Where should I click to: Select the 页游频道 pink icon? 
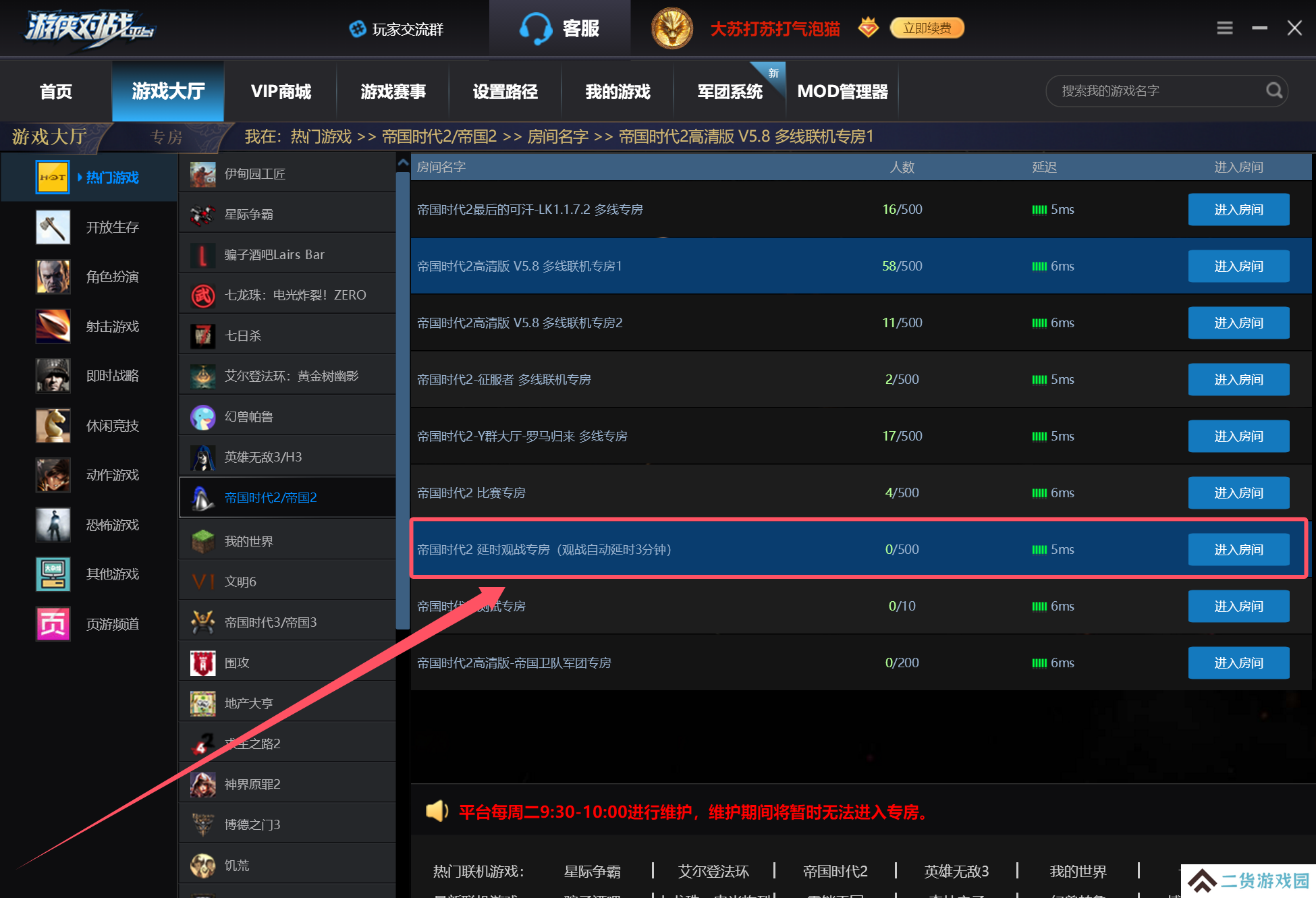tap(53, 623)
